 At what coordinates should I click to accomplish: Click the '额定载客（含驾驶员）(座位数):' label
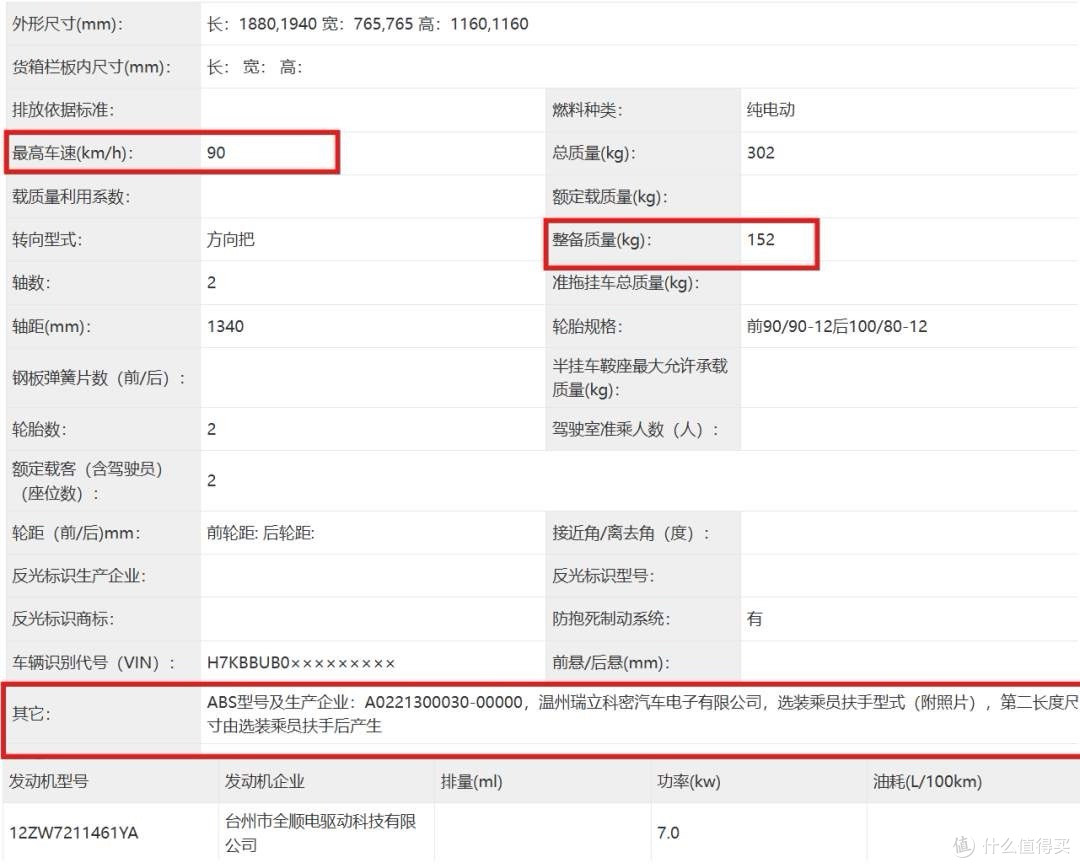[87, 481]
